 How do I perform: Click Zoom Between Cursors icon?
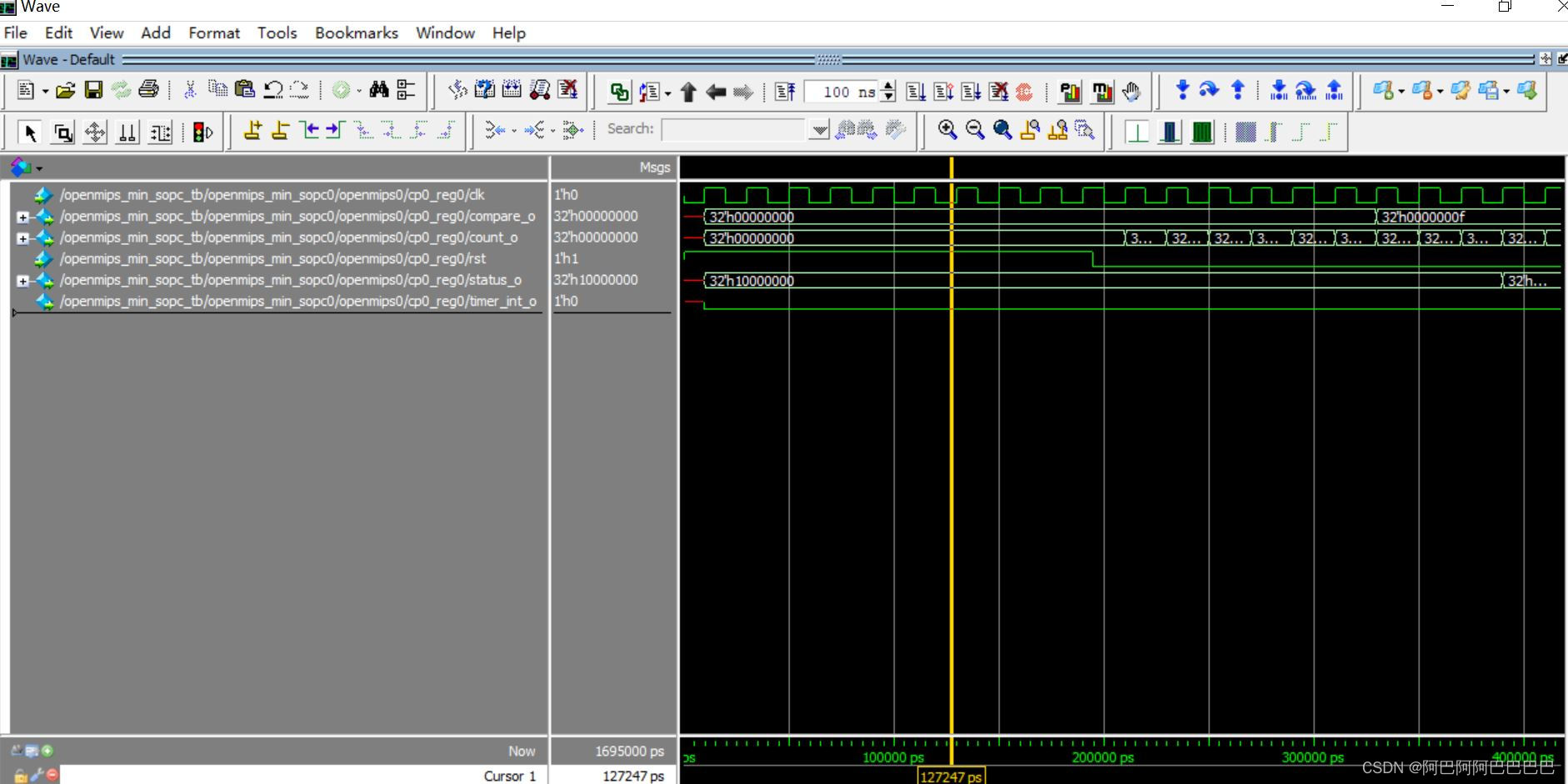[x=1058, y=130]
